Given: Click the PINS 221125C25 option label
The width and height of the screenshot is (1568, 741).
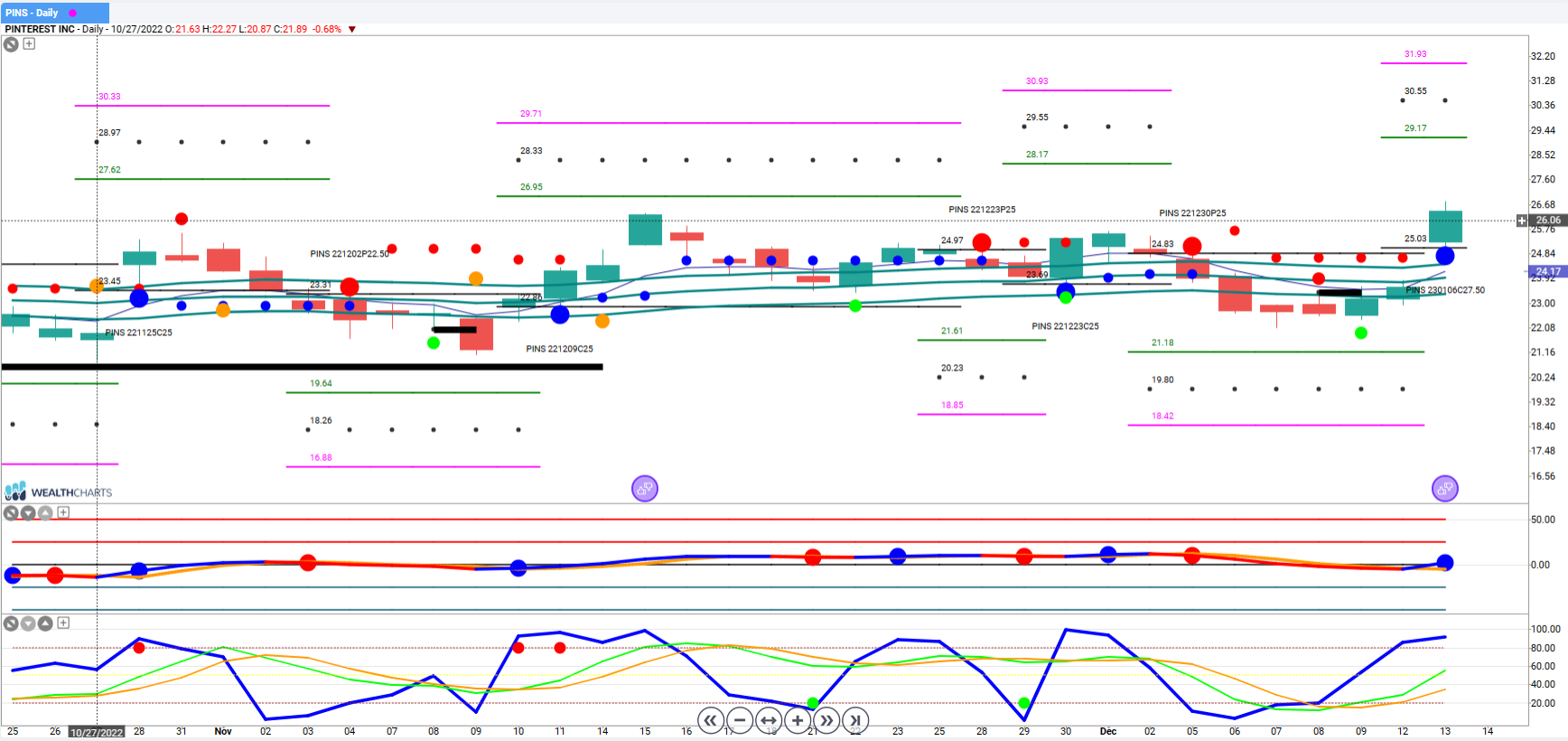Looking at the screenshot, I should tap(138, 333).
